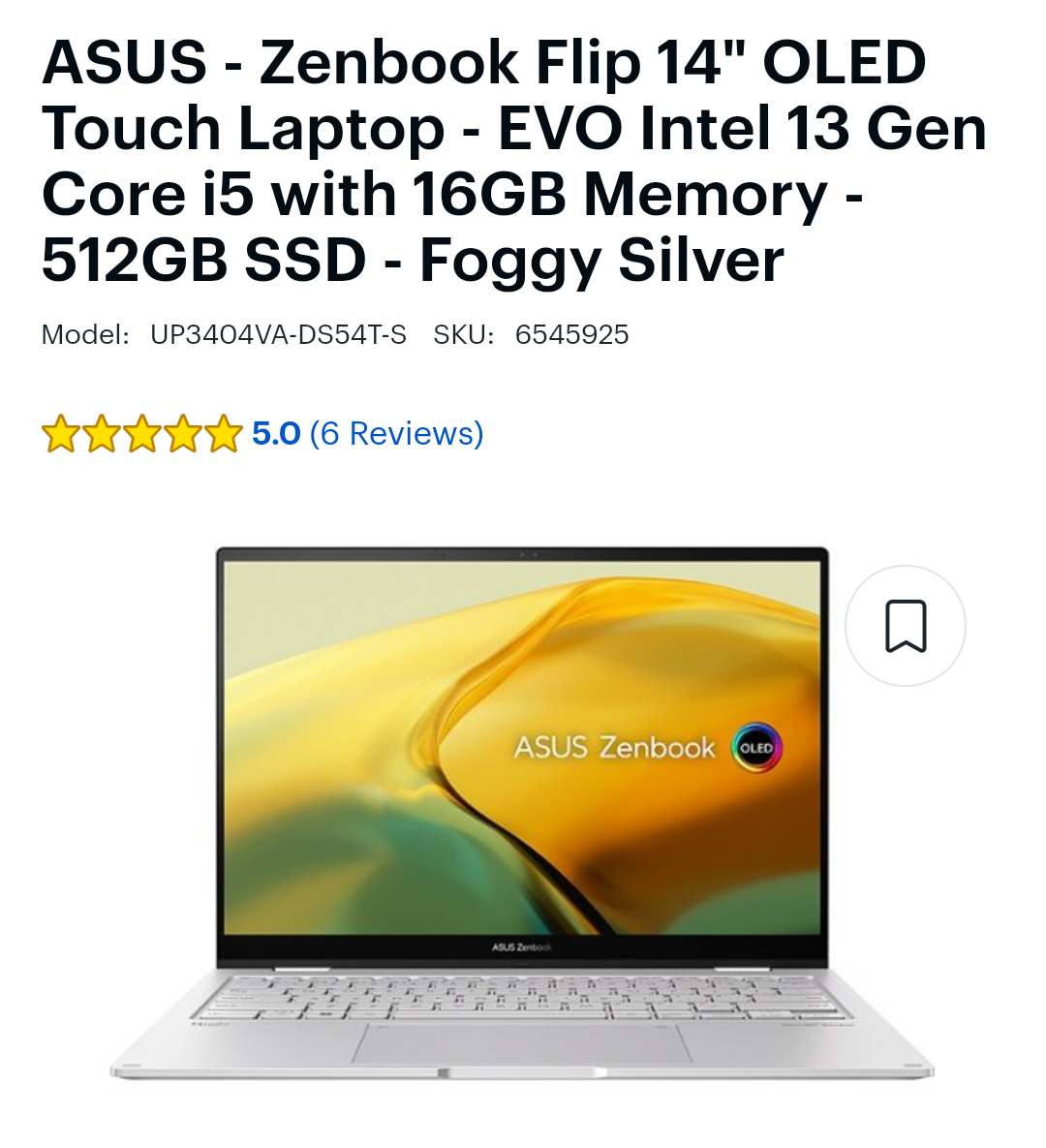Screen dimensions: 1046x1148
Task: Click the "Model:" label
Action: 85,334
